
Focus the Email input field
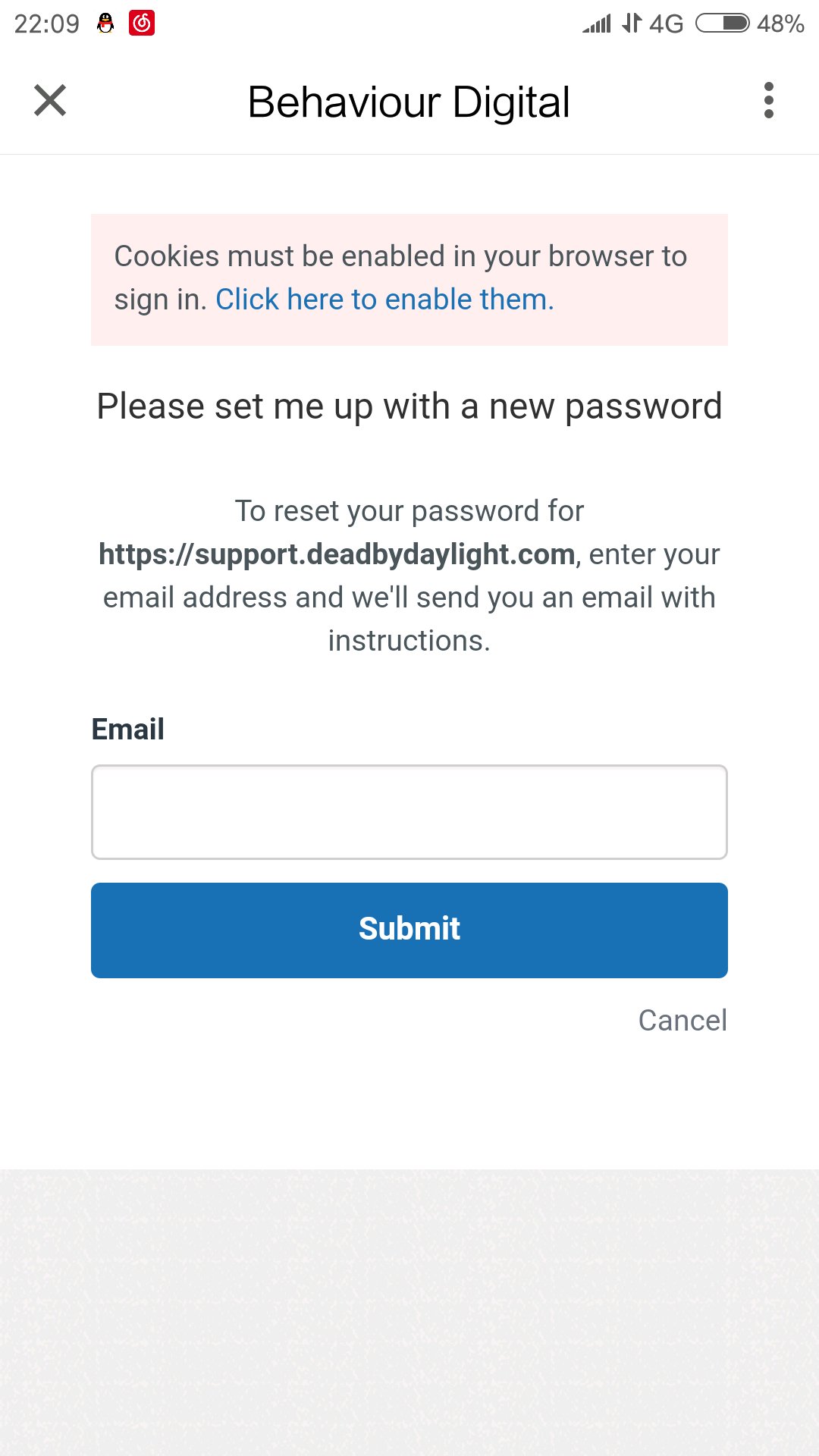pyautogui.click(x=409, y=812)
